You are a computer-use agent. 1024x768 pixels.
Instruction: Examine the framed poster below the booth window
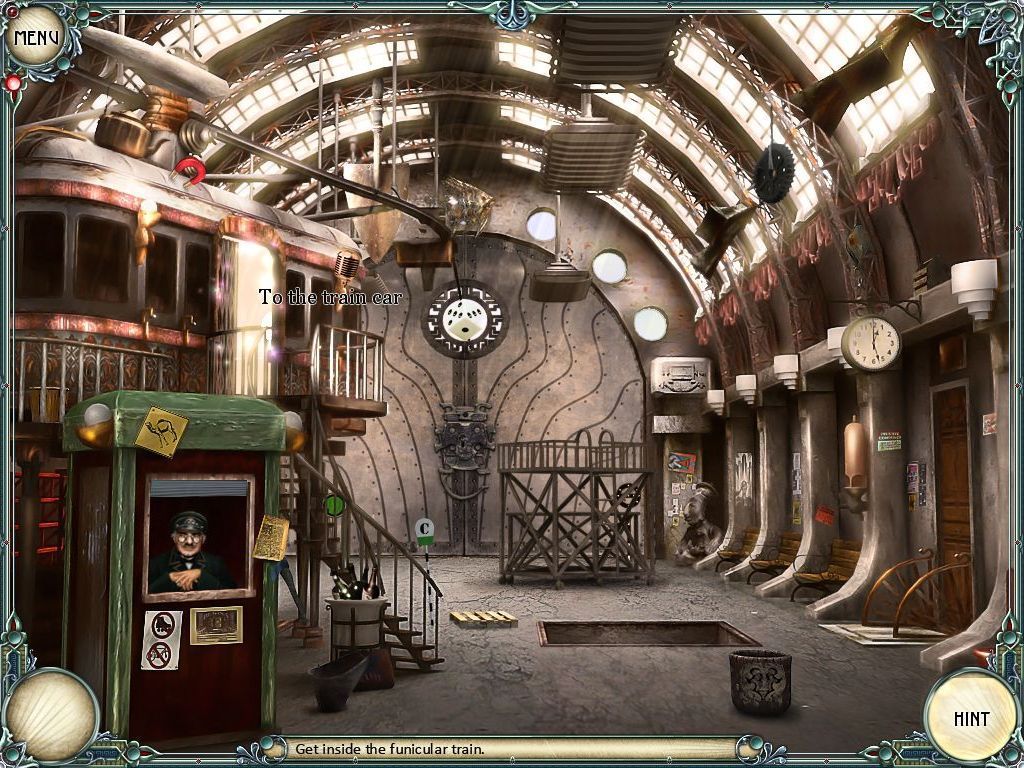click(x=217, y=627)
